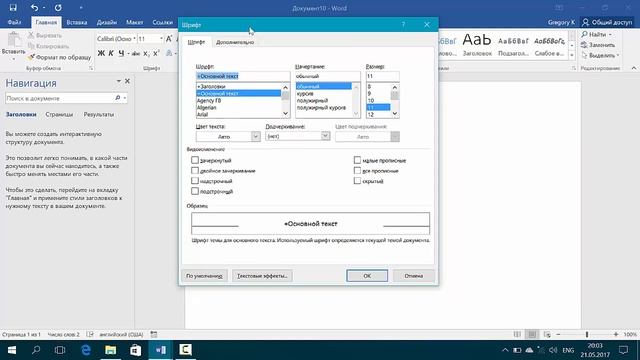Click the Replace (Заменить) icon
The height and width of the screenshot is (360, 640).
point(584,45)
